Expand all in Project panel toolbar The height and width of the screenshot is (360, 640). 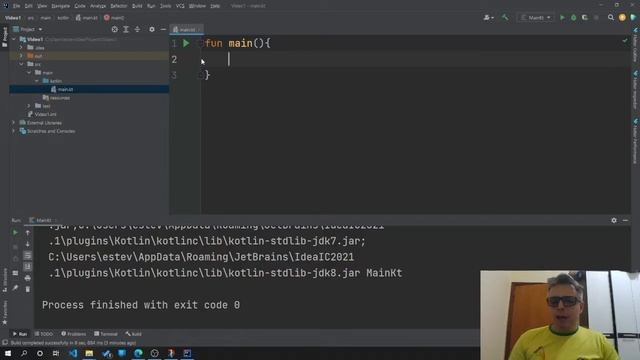click(x=126, y=29)
